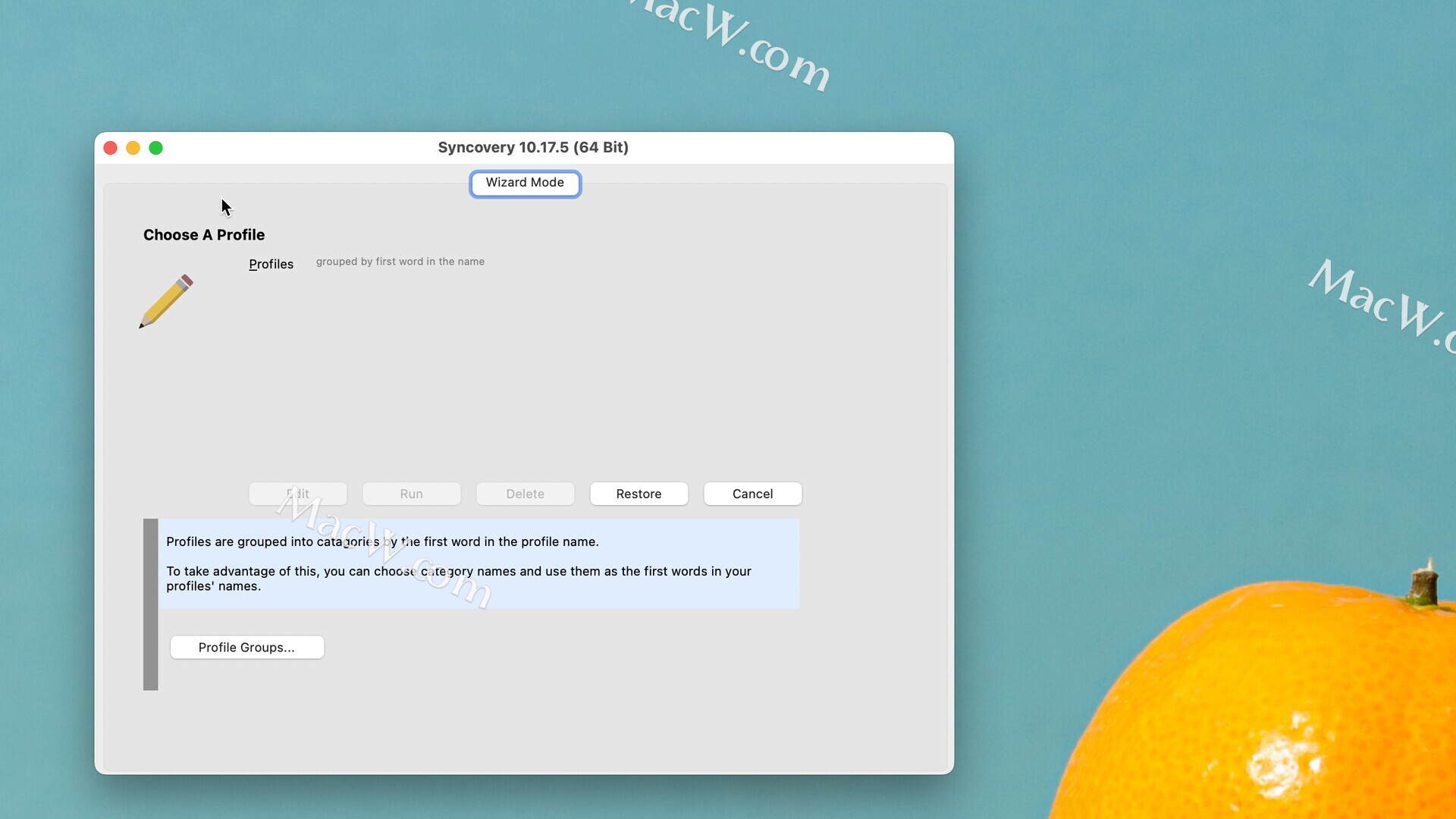
Task: Click the 'Profiles are grouped into categories' hint line
Action: [x=382, y=541]
